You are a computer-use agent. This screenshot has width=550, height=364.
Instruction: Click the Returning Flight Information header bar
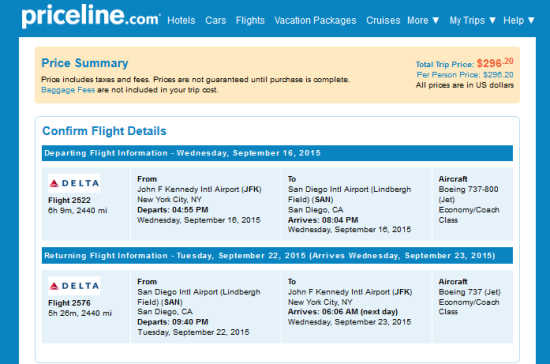click(277, 256)
